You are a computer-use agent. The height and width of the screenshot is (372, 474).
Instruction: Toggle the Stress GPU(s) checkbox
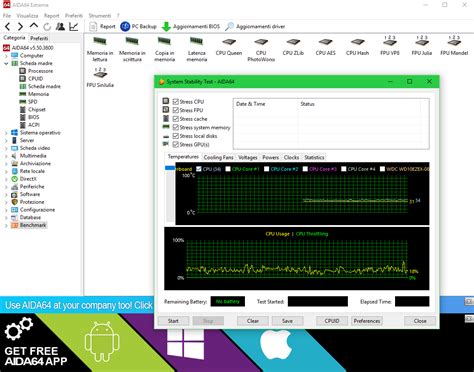[x=176, y=145]
